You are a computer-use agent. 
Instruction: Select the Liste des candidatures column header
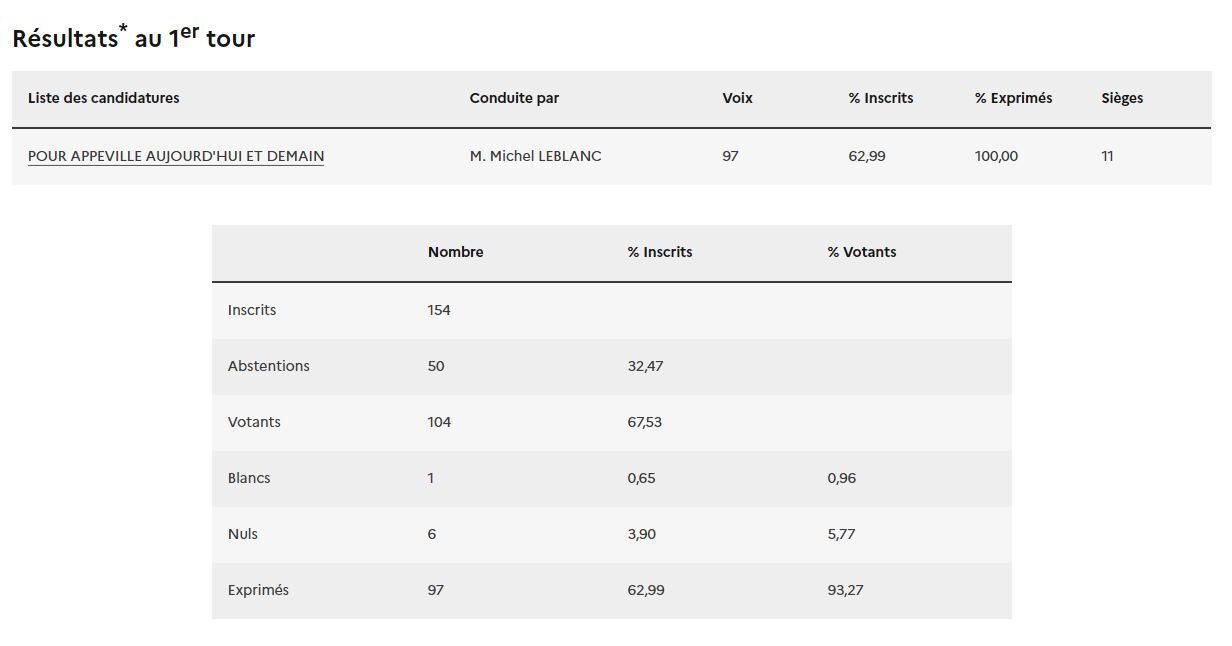tap(104, 98)
